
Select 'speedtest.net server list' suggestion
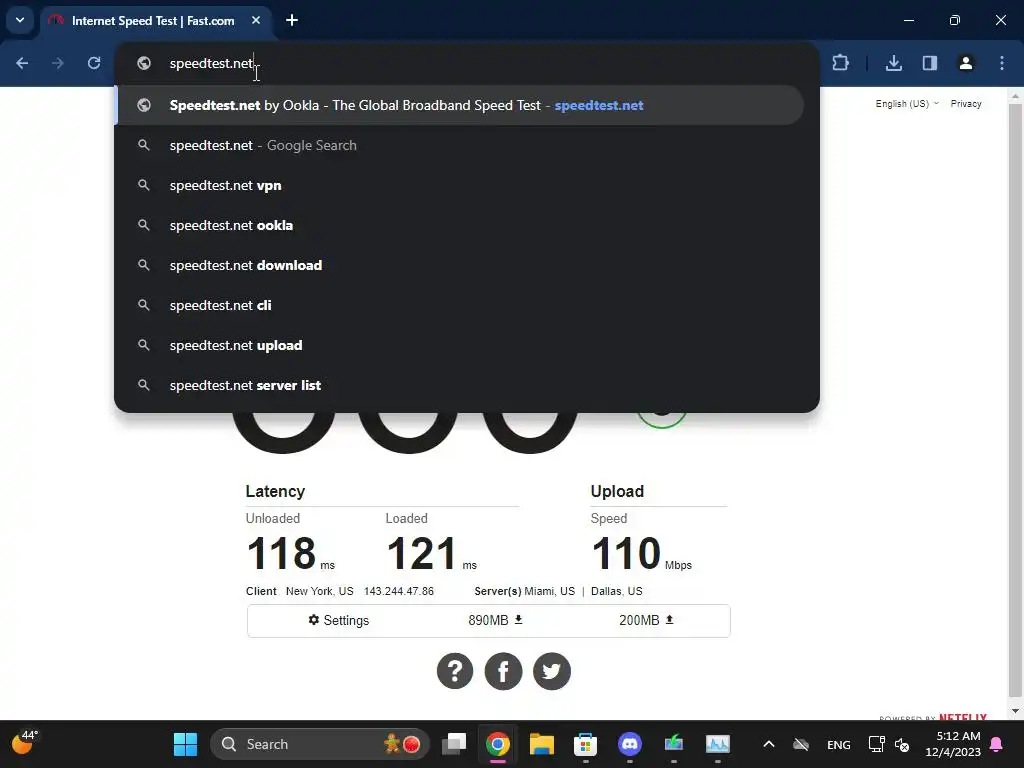pyautogui.click(x=459, y=385)
